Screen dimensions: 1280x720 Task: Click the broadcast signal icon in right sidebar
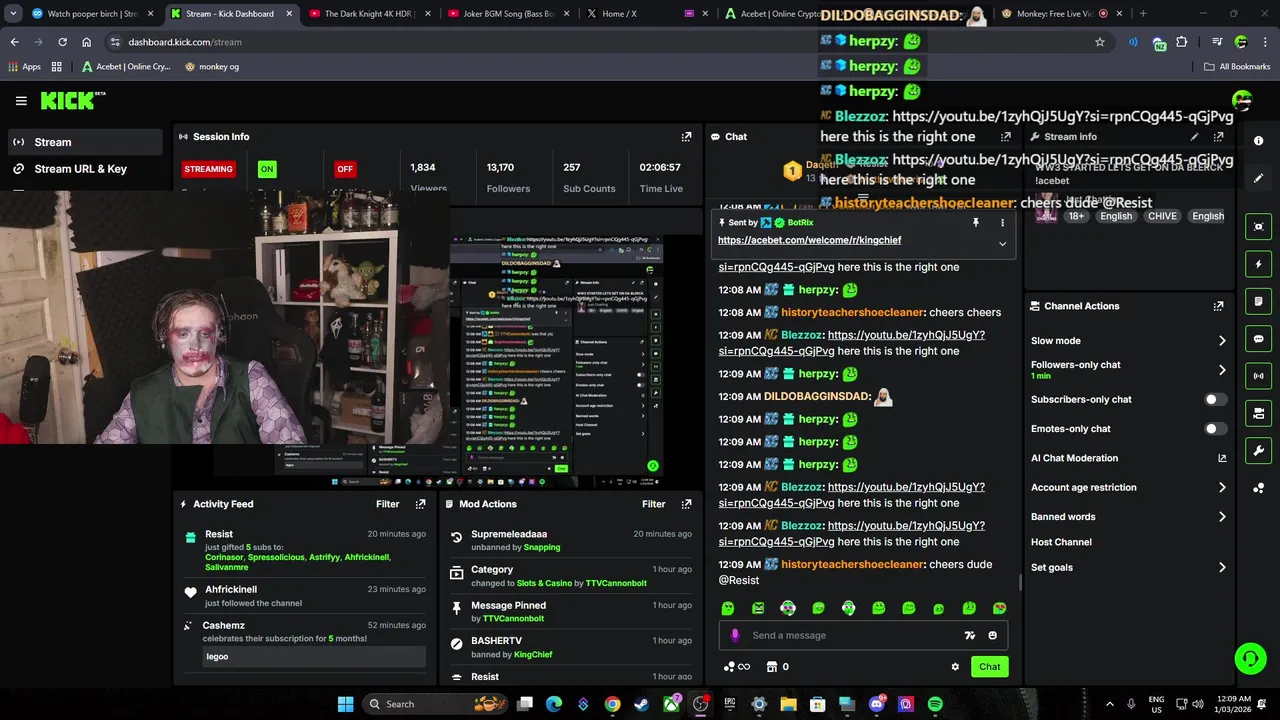[x=1259, y=376]
